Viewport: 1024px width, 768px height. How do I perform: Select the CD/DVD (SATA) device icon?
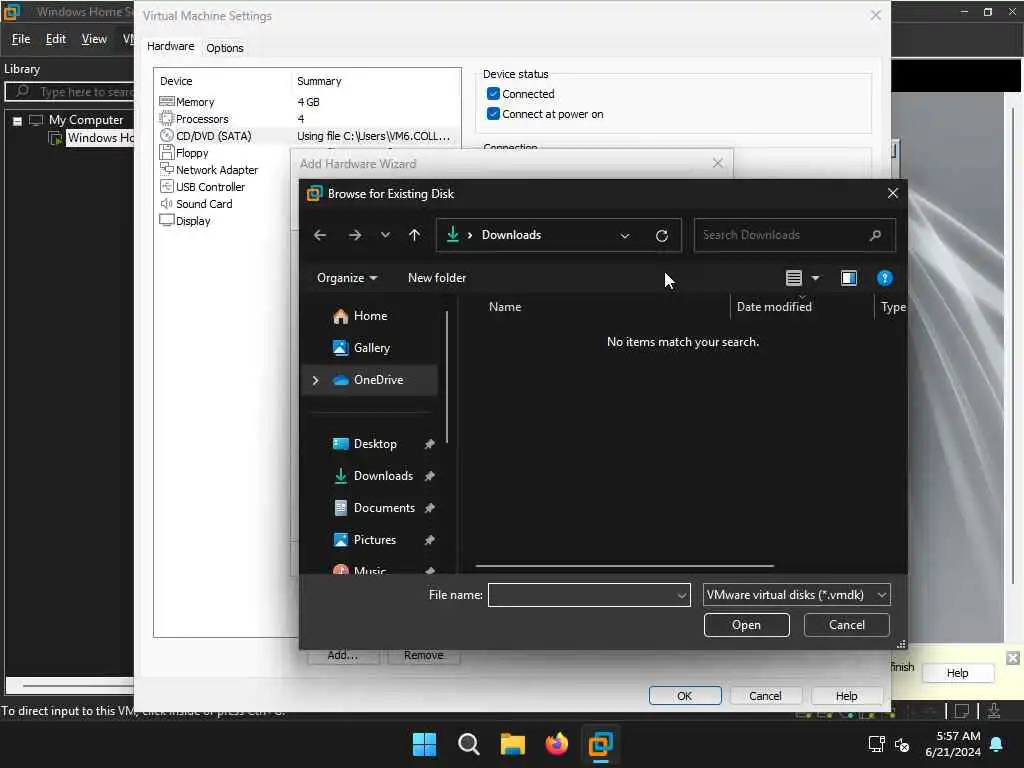(167, 136)
